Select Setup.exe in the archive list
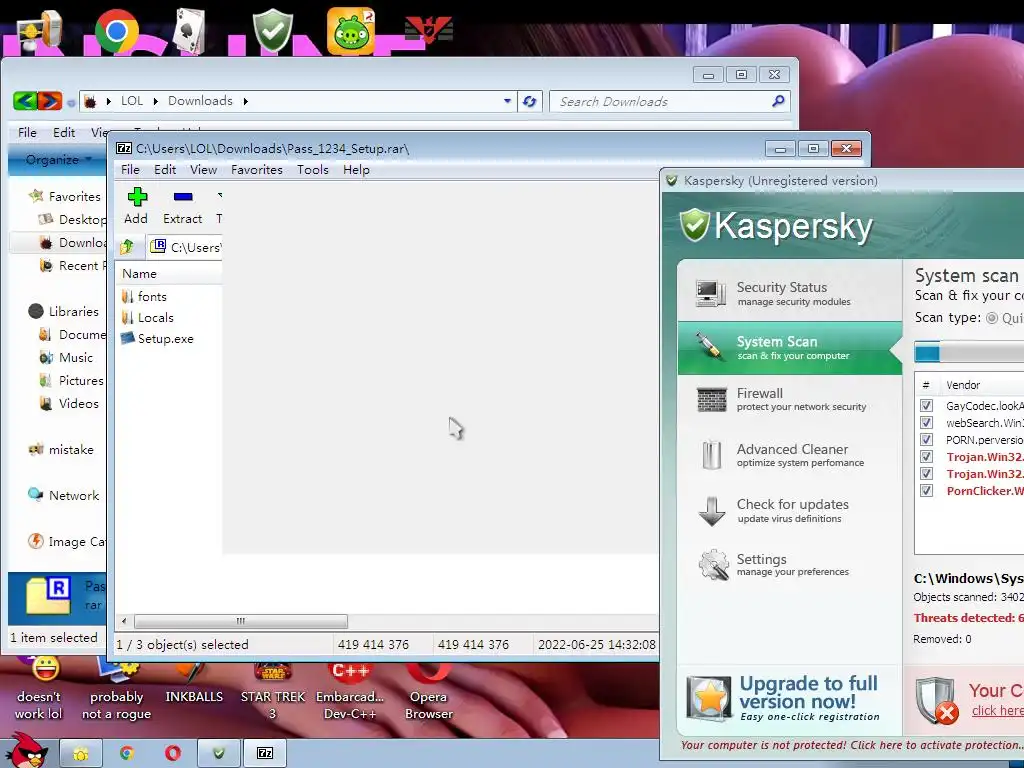Viewport: 1024px width, 768px height. pyautogui.click(x=157, y=338)
